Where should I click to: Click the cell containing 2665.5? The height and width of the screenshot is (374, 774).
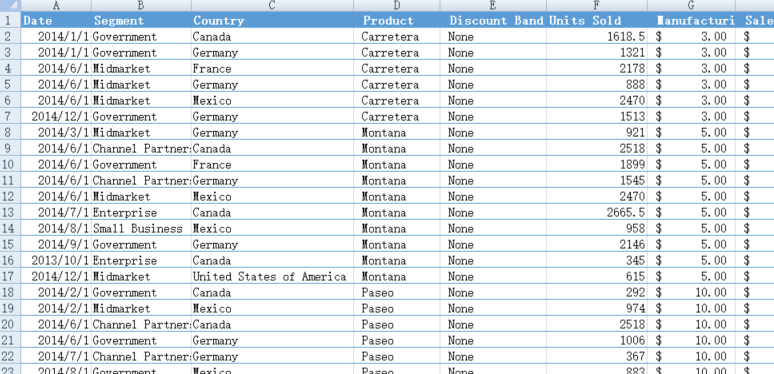coord(597,213)
